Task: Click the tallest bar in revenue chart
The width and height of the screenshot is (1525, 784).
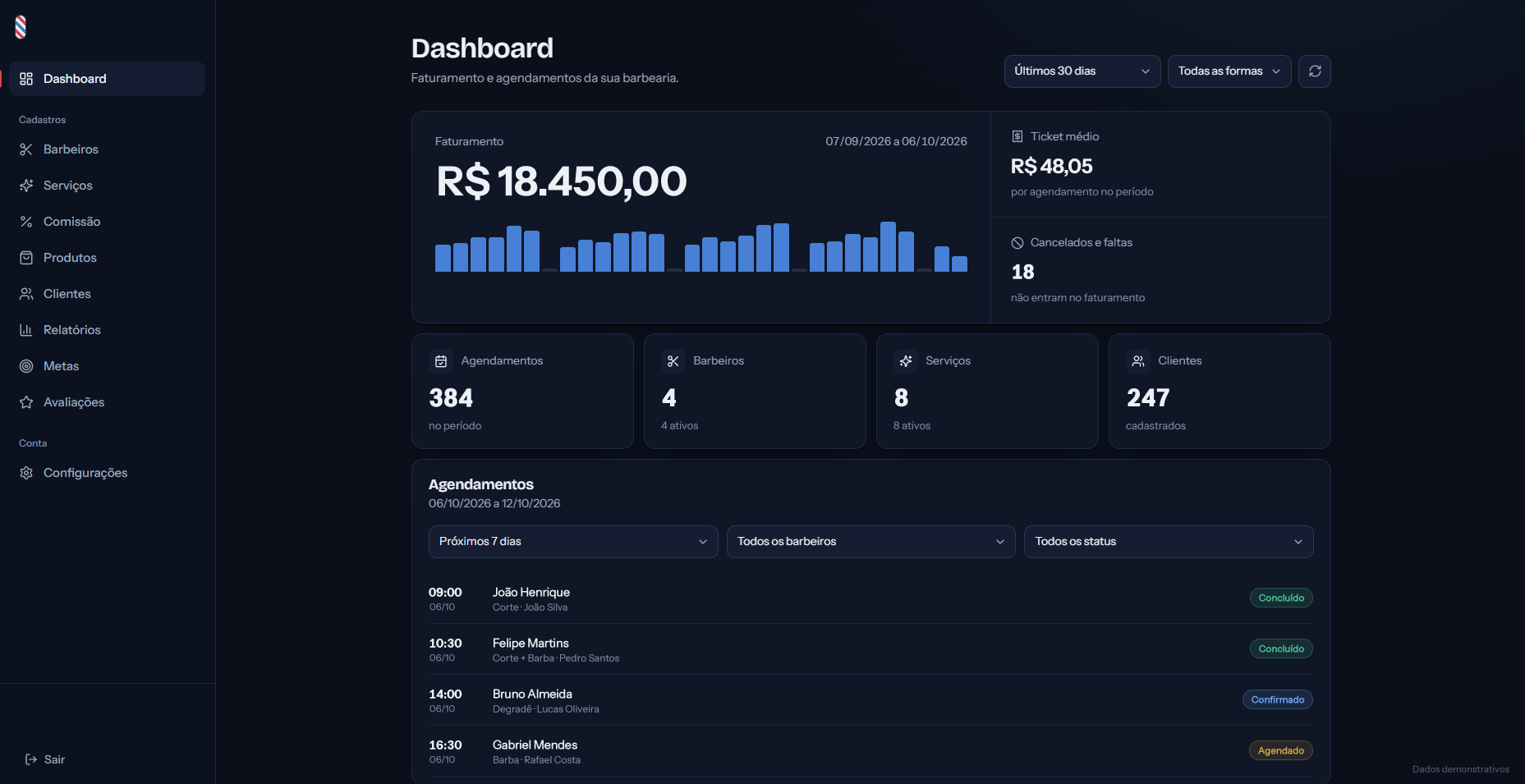Action: 888,246
